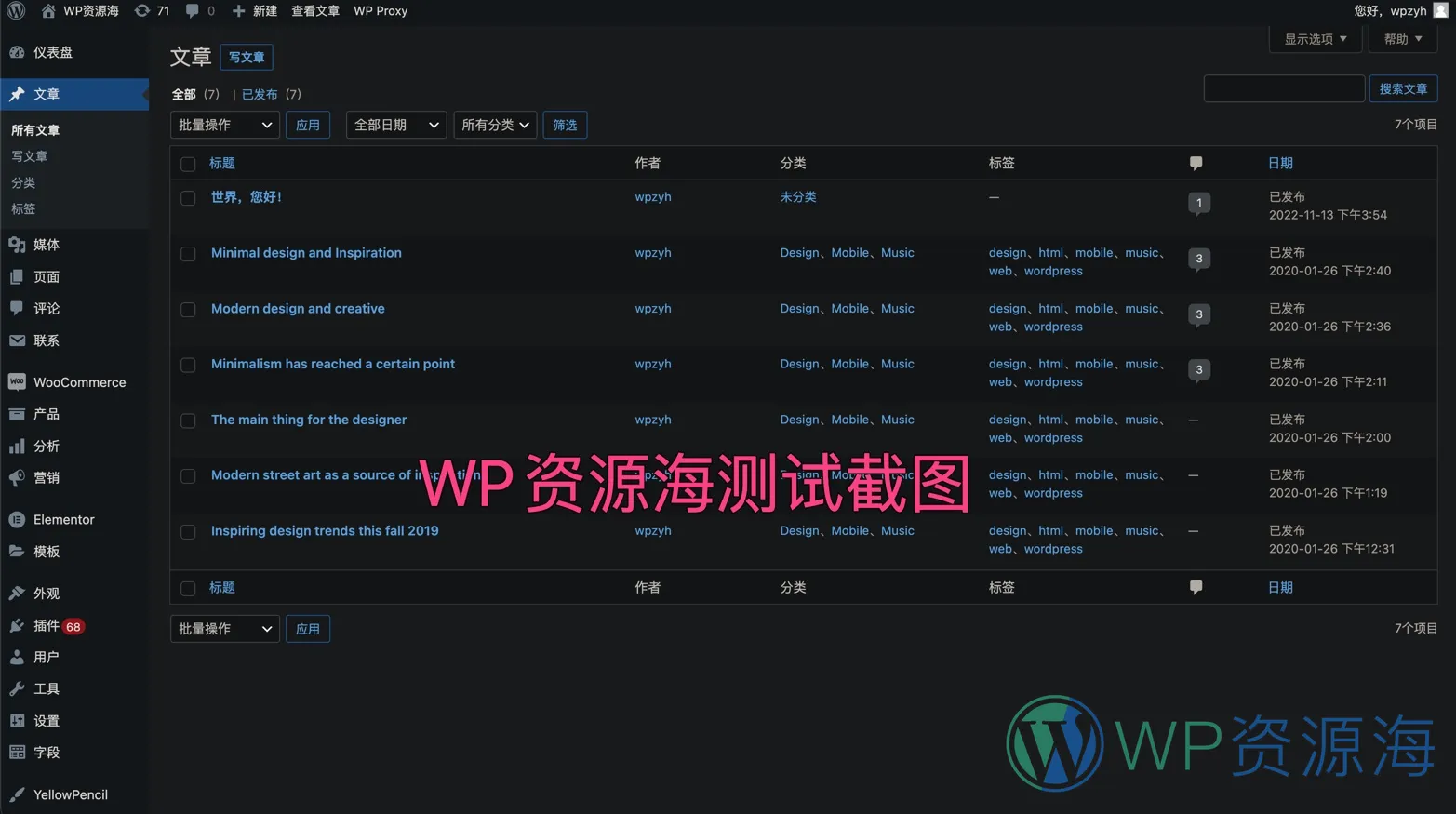Image resolution: width=1456 pixels, height=814 pixels.
Task: Open the YellowPencil icon in sidebar
Action: pyautogui.click(x=17, y=794)
